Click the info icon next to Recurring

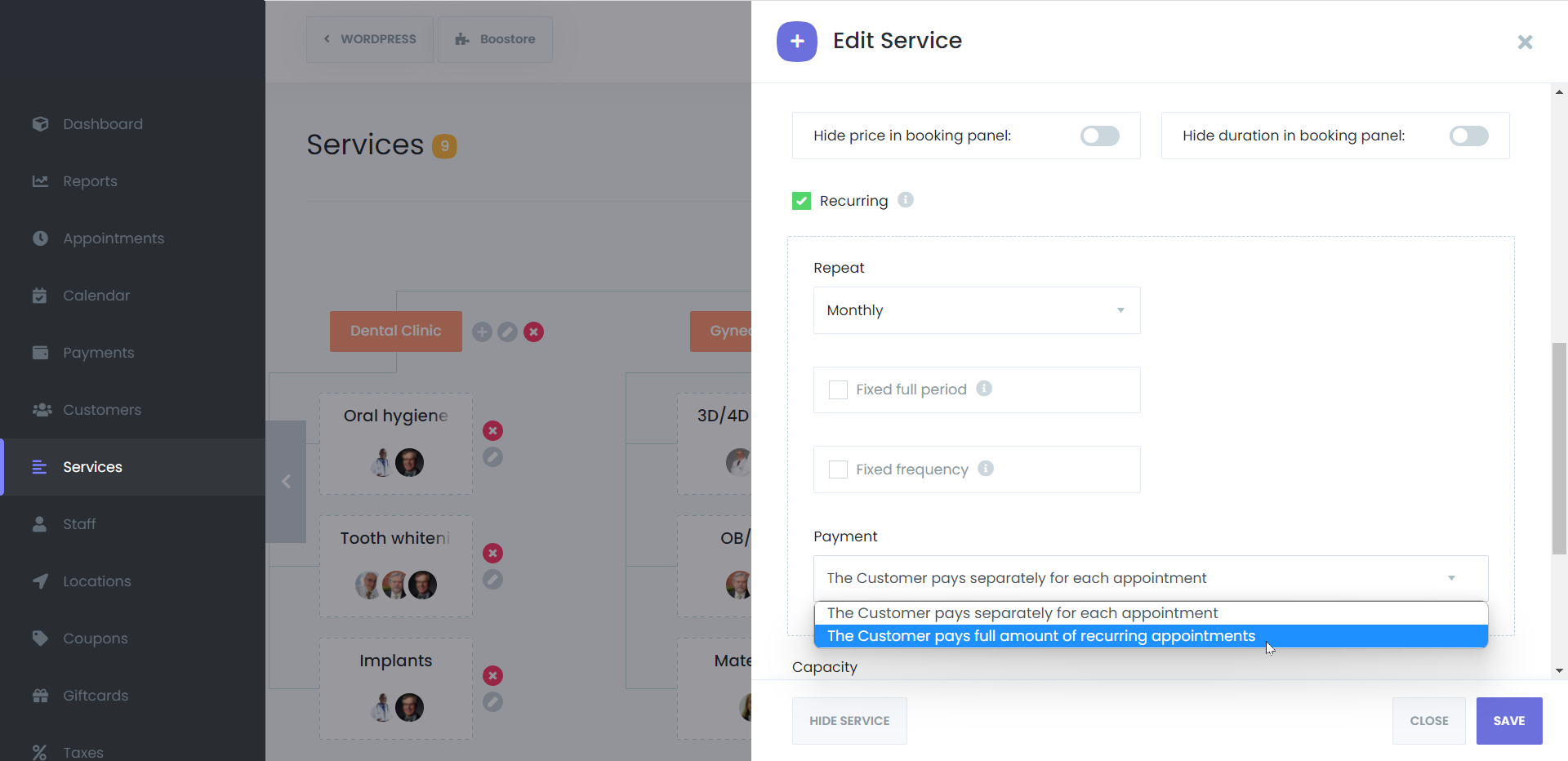click(905, 200)
